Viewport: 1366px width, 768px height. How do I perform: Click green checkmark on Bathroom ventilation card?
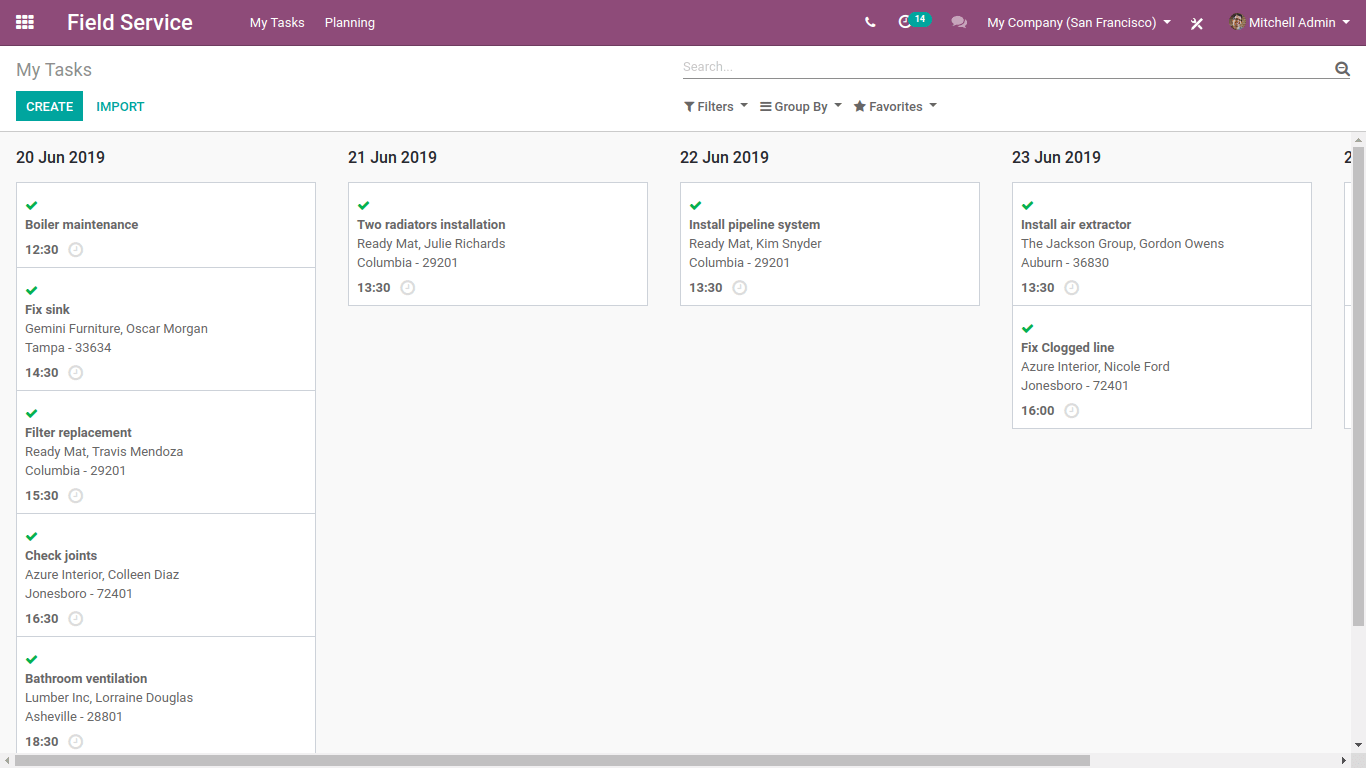tap(32, 659)
